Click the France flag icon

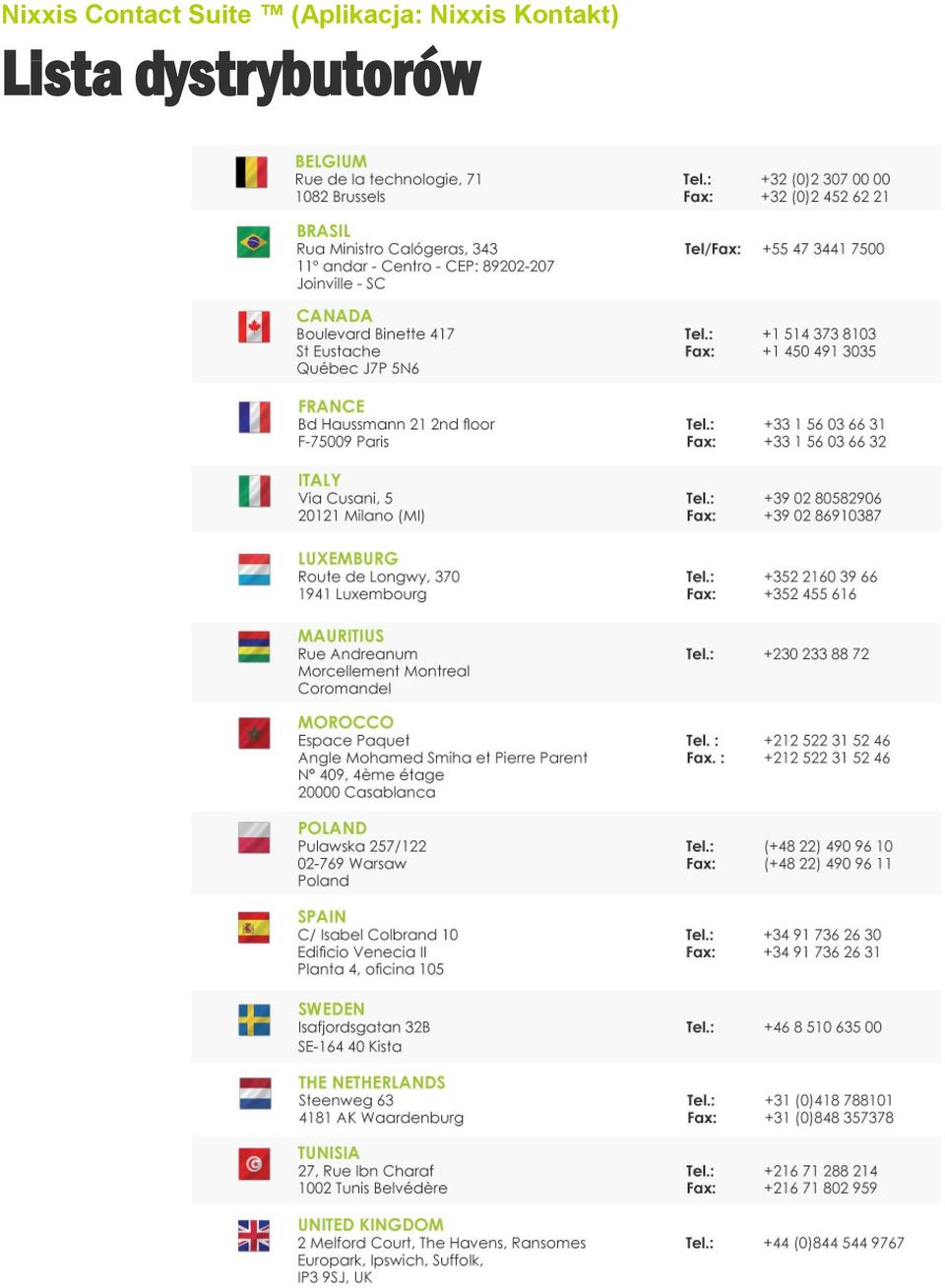pos(254,417)
